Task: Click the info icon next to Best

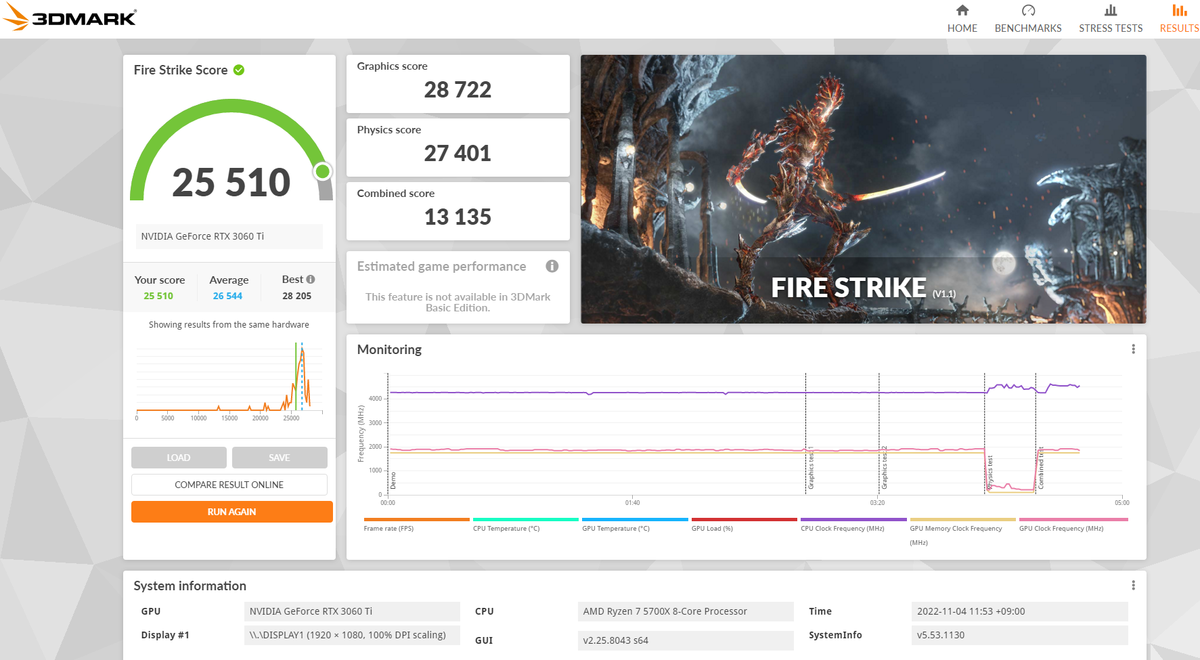Action: tap(310, 280)
